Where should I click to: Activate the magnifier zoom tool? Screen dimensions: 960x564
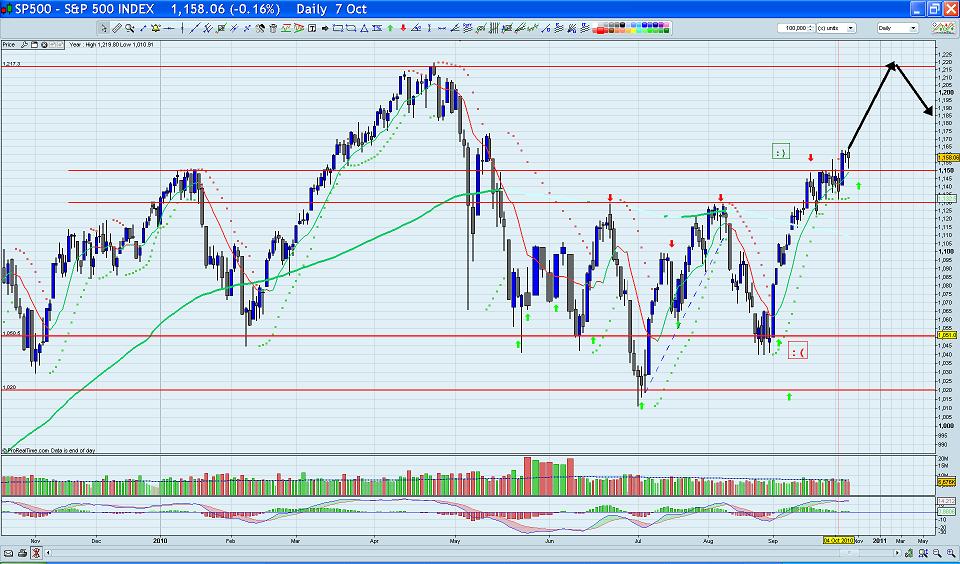(x=130, y=28)
